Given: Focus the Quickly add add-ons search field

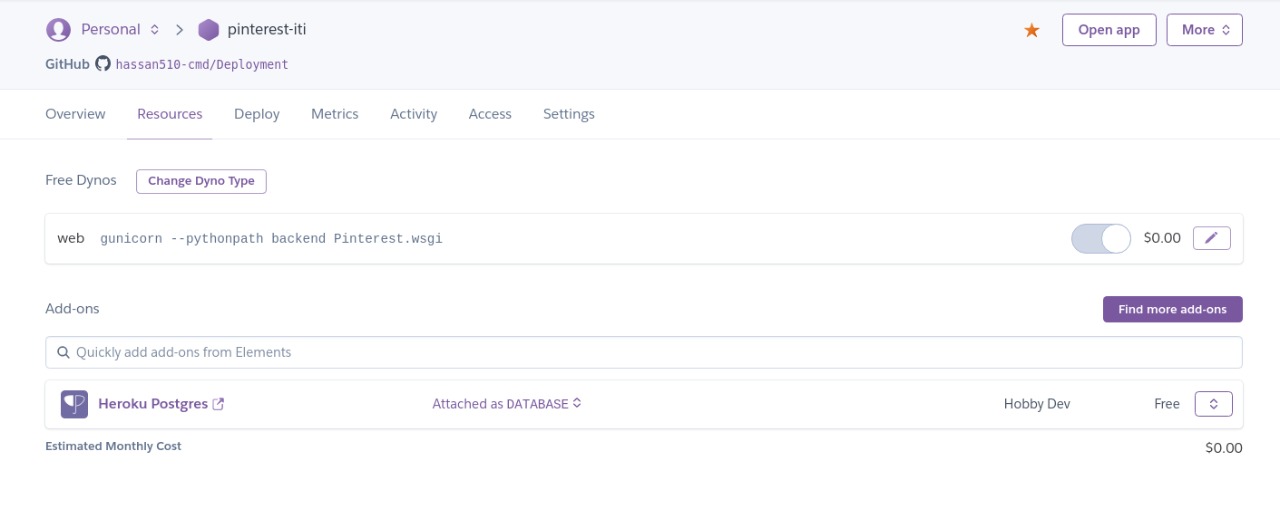Looking at the screenshot, I should pos(644,352).
